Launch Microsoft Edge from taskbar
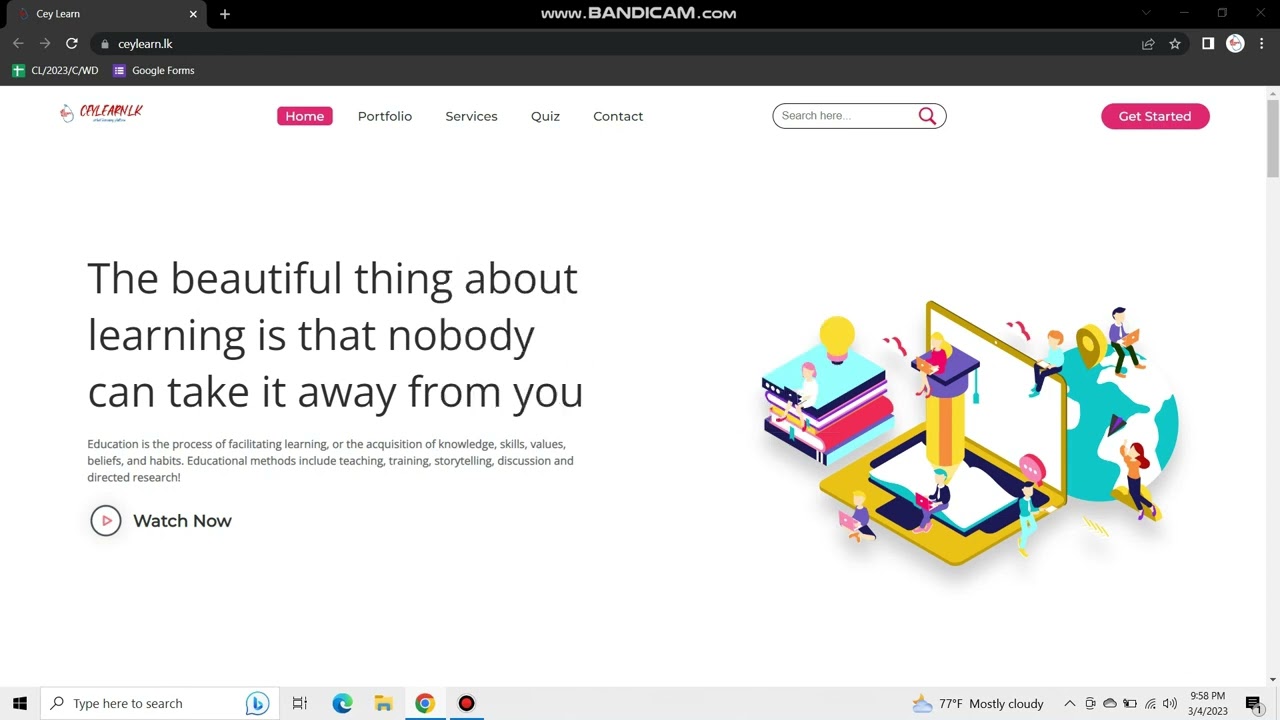This screenshot has height=720, width=1280. 342,703
